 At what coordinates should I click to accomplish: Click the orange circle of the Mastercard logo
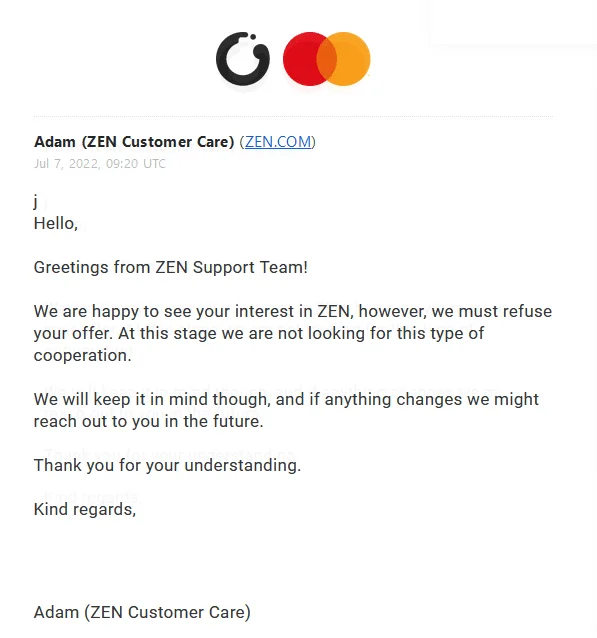tap(350, 59)
